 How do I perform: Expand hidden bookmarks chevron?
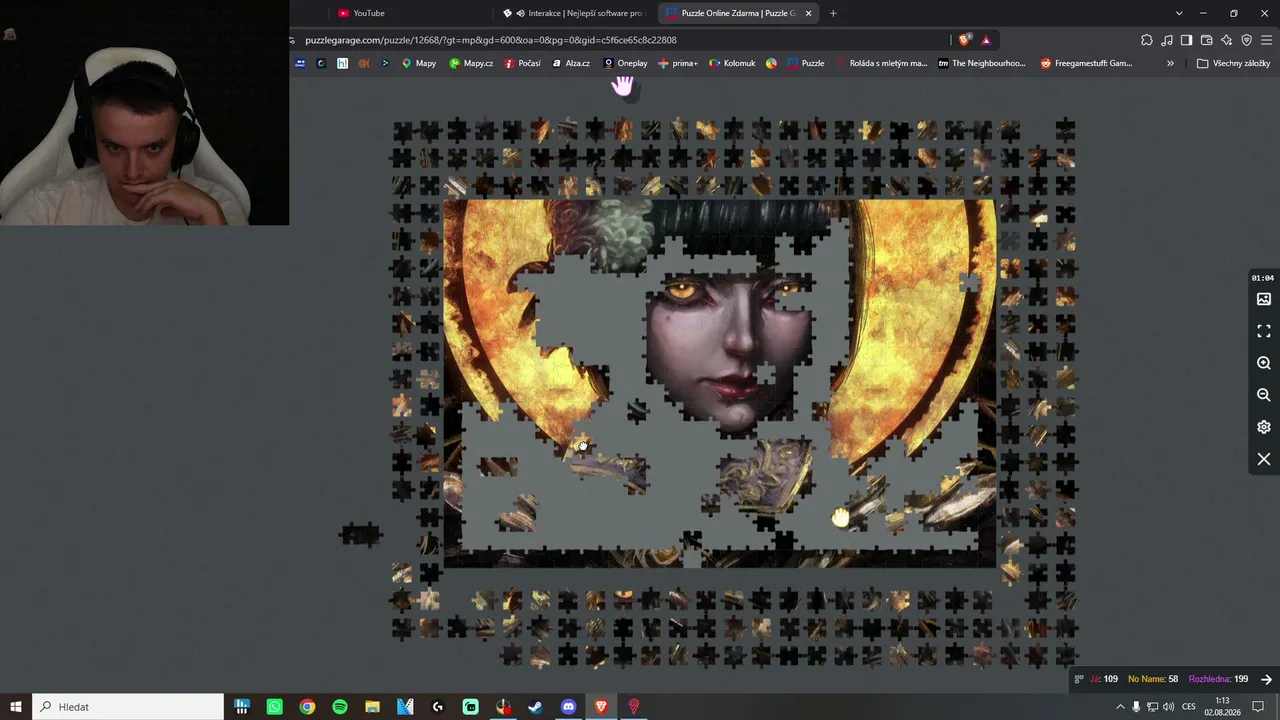(x=1170, y=63)
